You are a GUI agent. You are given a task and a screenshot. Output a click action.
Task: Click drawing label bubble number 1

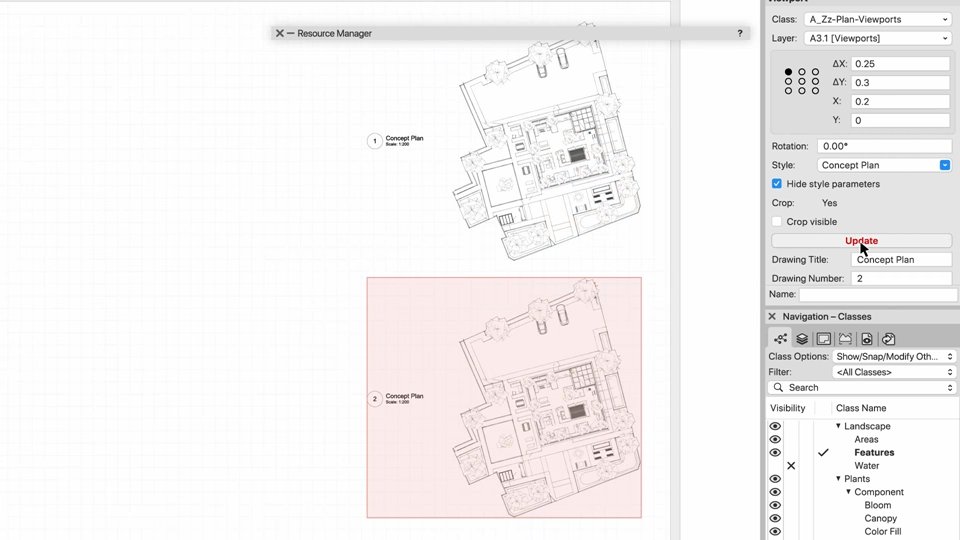[375, 141]
